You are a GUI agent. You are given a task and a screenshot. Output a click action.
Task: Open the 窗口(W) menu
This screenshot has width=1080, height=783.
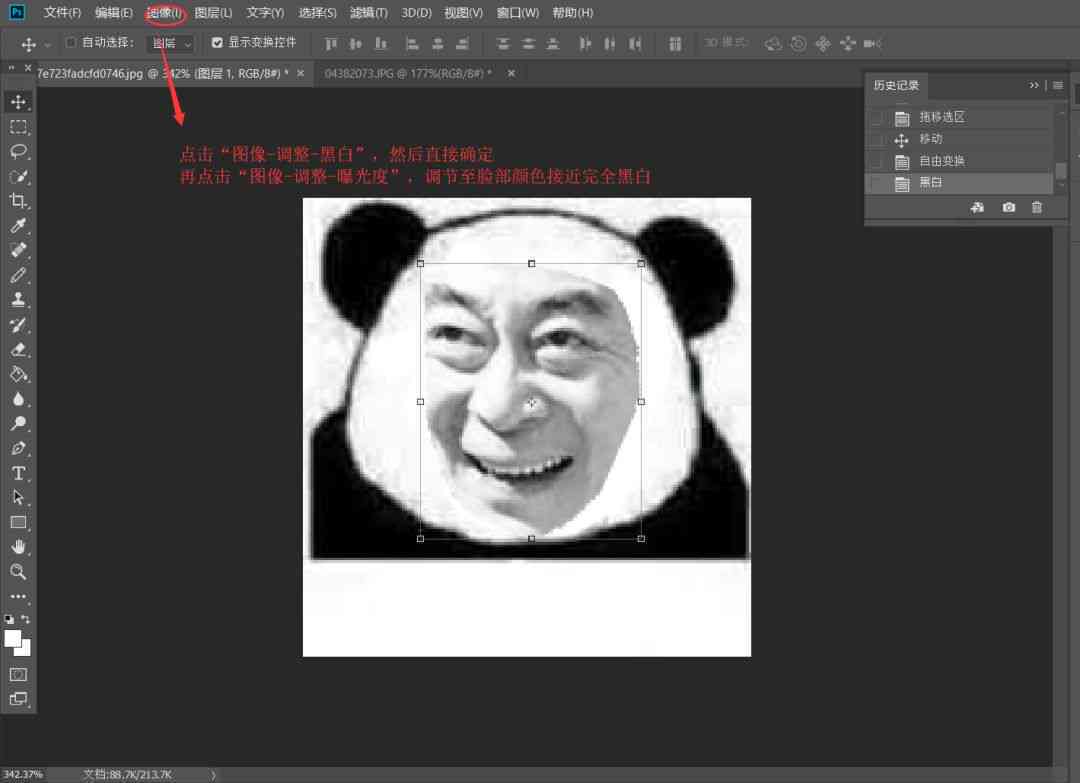point(517,12)
